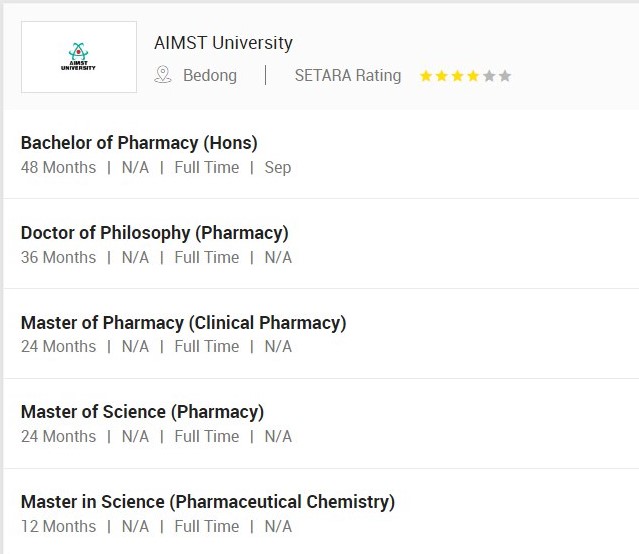Click the 48 Months duration detail

pyautogui.click(x=58, y=167)
